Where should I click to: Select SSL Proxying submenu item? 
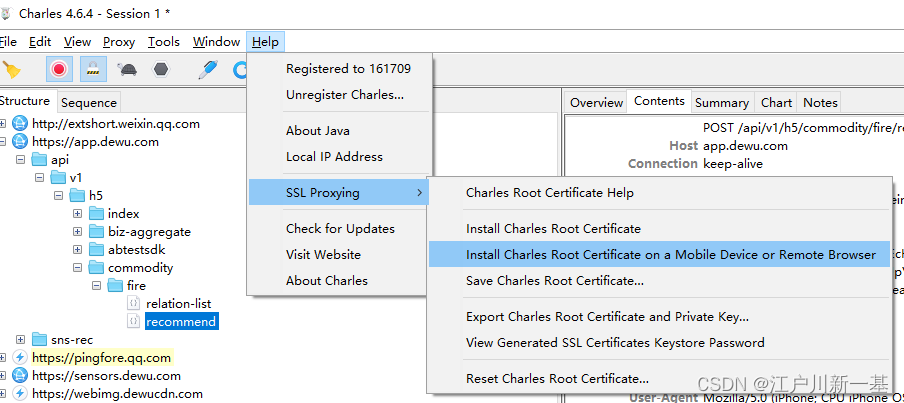339,192
